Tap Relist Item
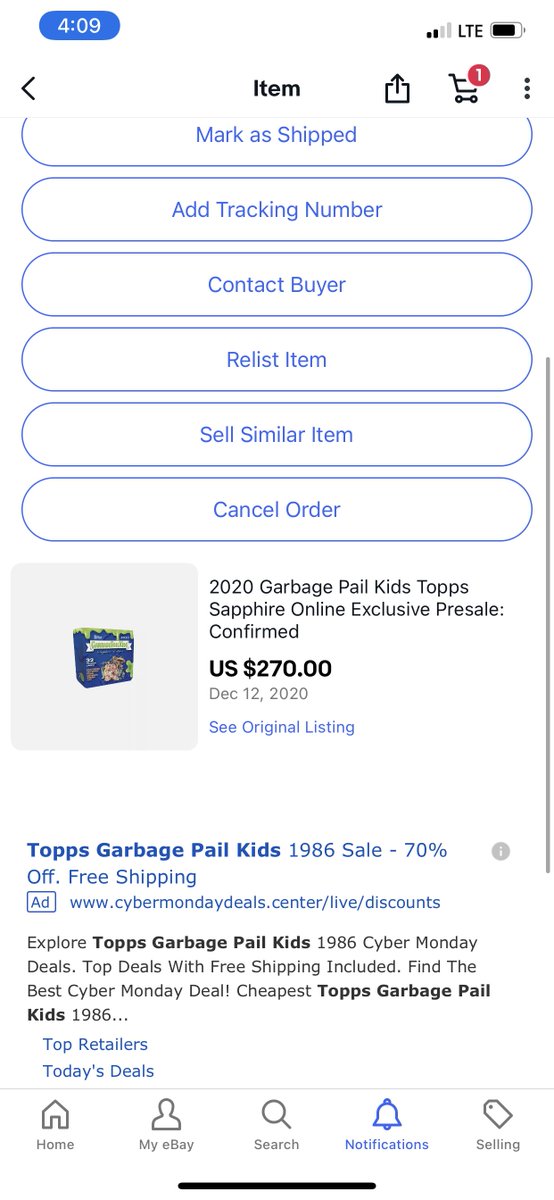The height and width of the screenshot is (1200, 554). tap(276, 360)
